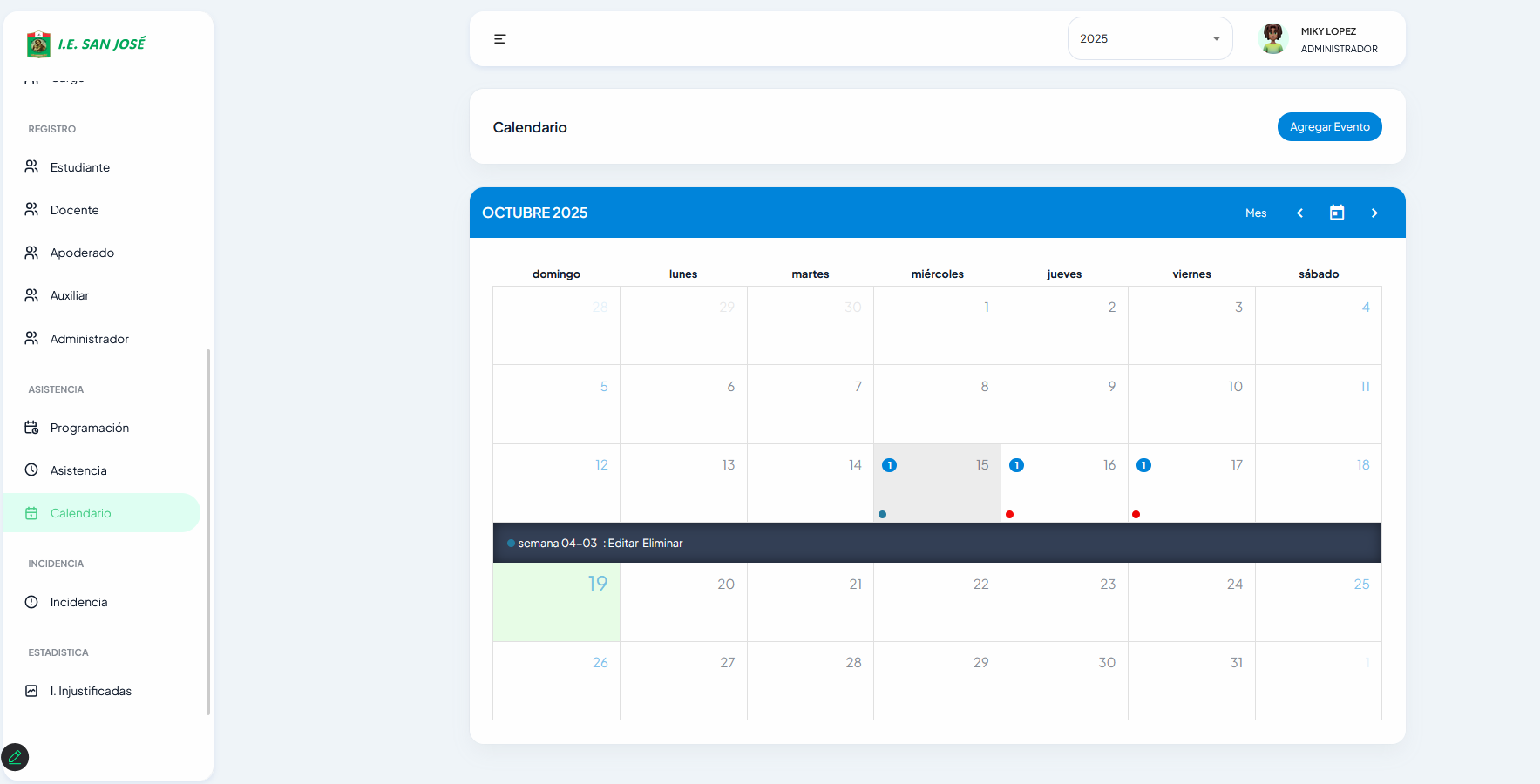Click the today calendar icon in header
Viewport: 1540px width, 784px height.
(x=1337, y=213)
